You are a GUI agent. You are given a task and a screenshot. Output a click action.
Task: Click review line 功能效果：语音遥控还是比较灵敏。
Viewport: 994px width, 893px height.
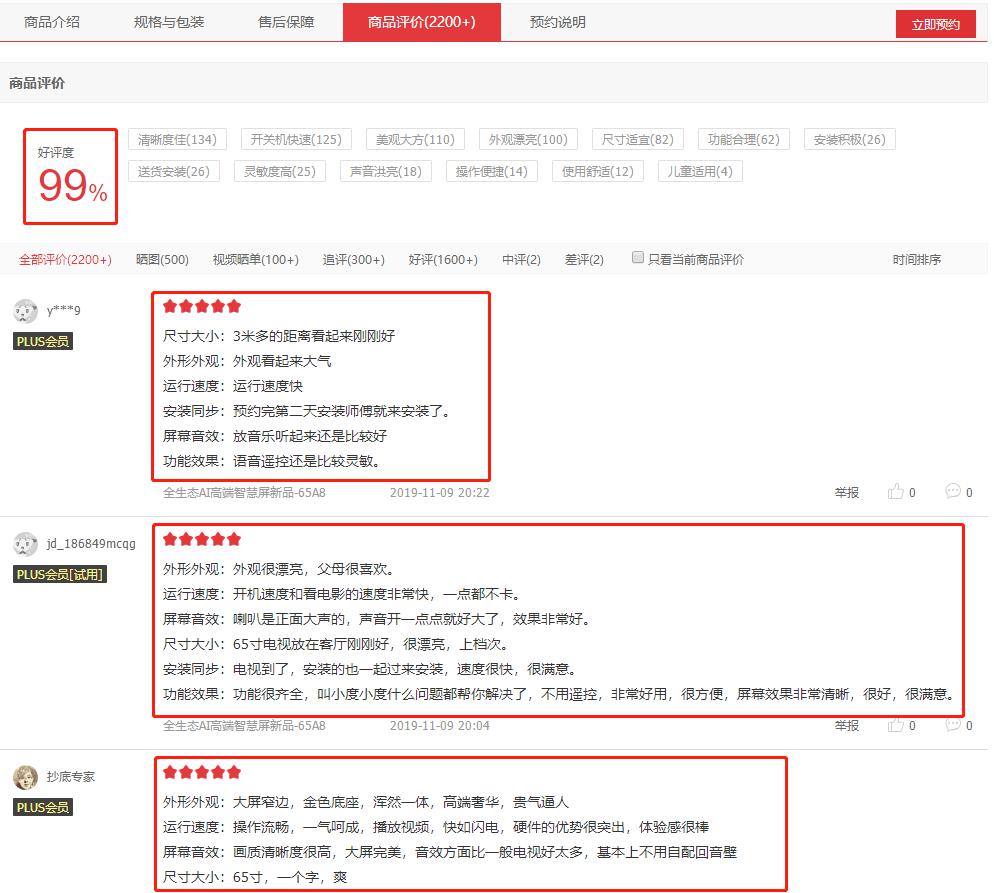click(x=271, y=461)
